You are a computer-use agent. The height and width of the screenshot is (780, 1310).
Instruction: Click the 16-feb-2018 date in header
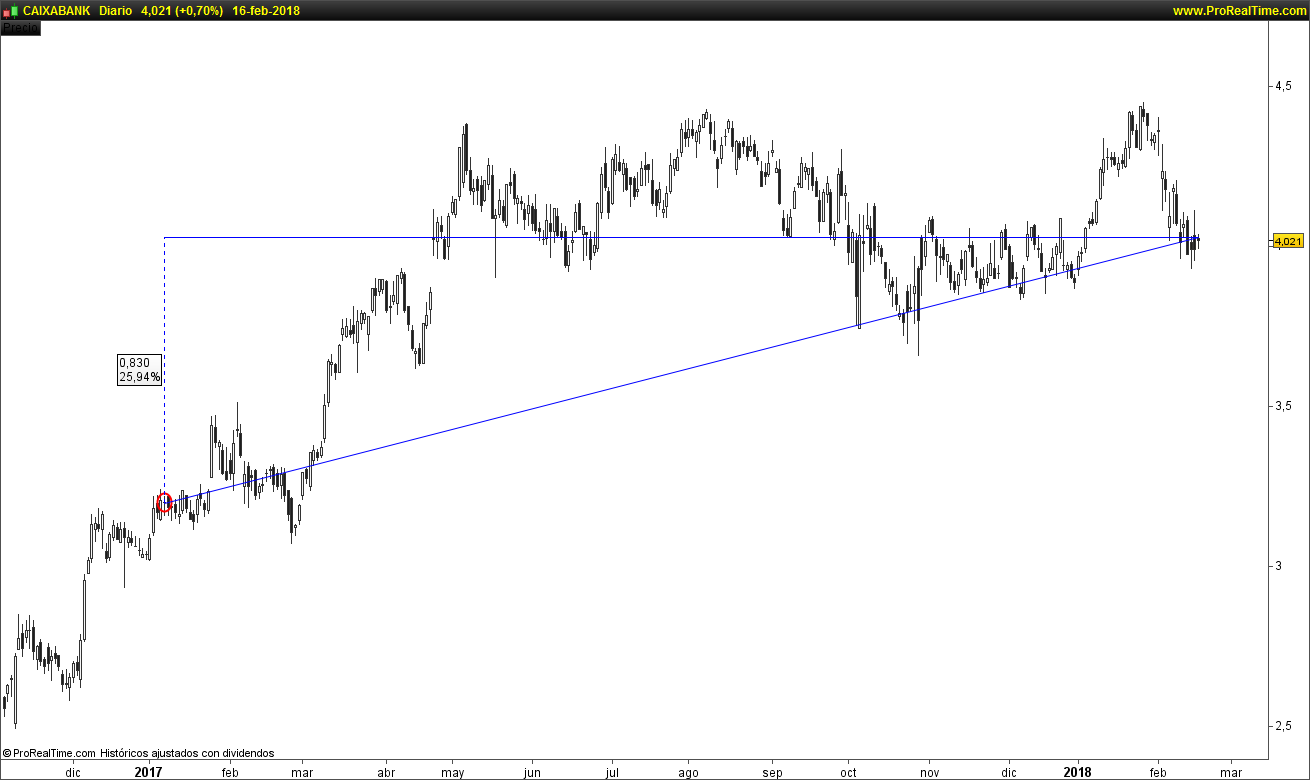click(265, 11)
